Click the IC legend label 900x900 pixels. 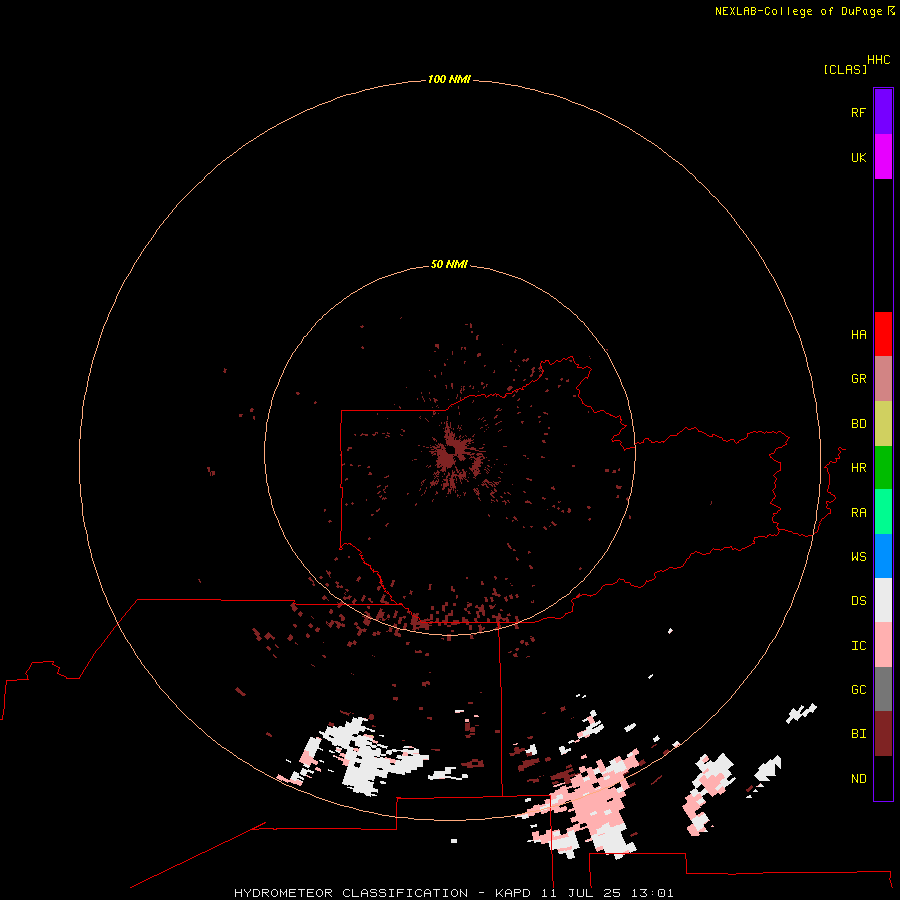pyautogui.click(x=858, y=646)
